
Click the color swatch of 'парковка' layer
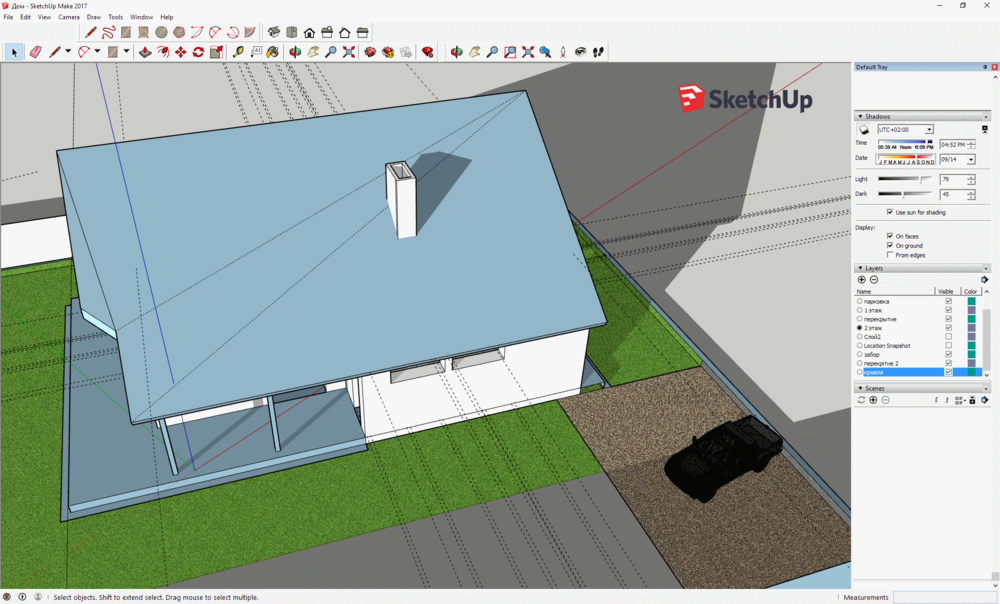[x=971, y=301]
